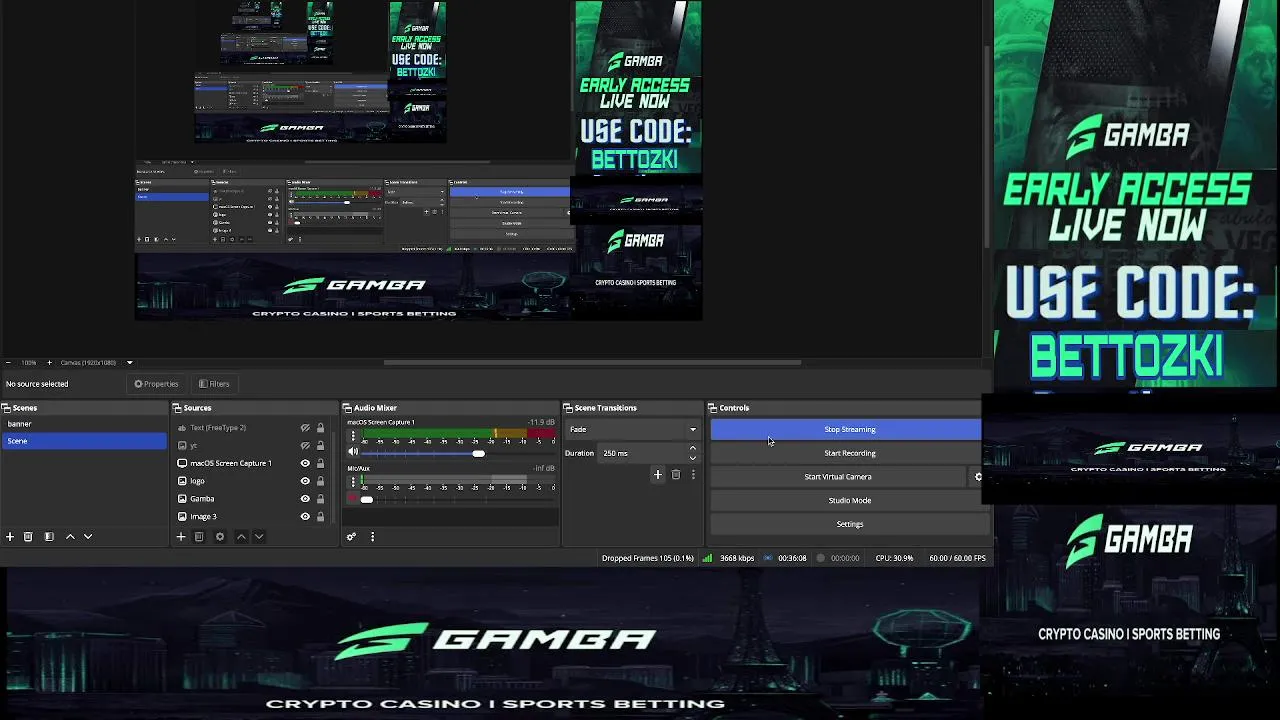Open Canvas scaling dropdown arrow
This screenshot has width=1280, height=720.
pos(129,362)
